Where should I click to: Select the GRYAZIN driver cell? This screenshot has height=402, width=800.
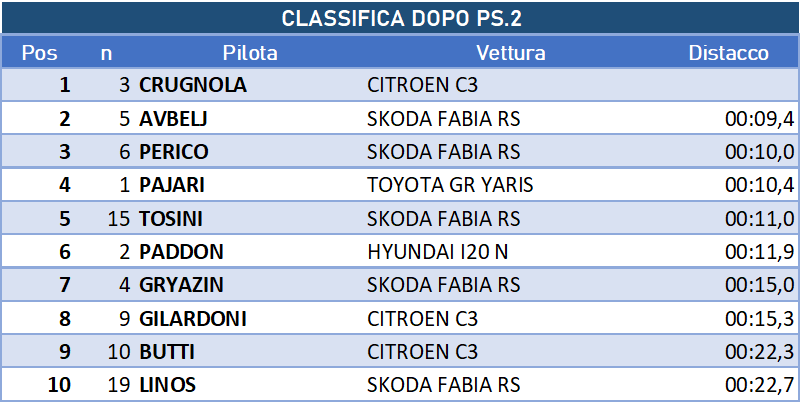pyautogui.click(x=181, y=285)
